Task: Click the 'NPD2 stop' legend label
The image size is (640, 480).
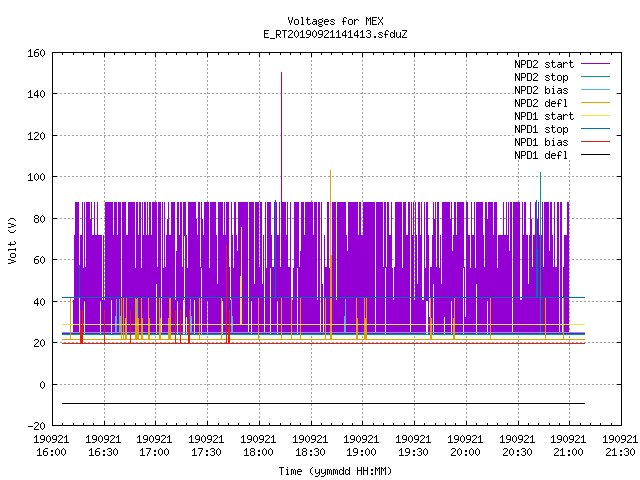Action: [541, 77]
